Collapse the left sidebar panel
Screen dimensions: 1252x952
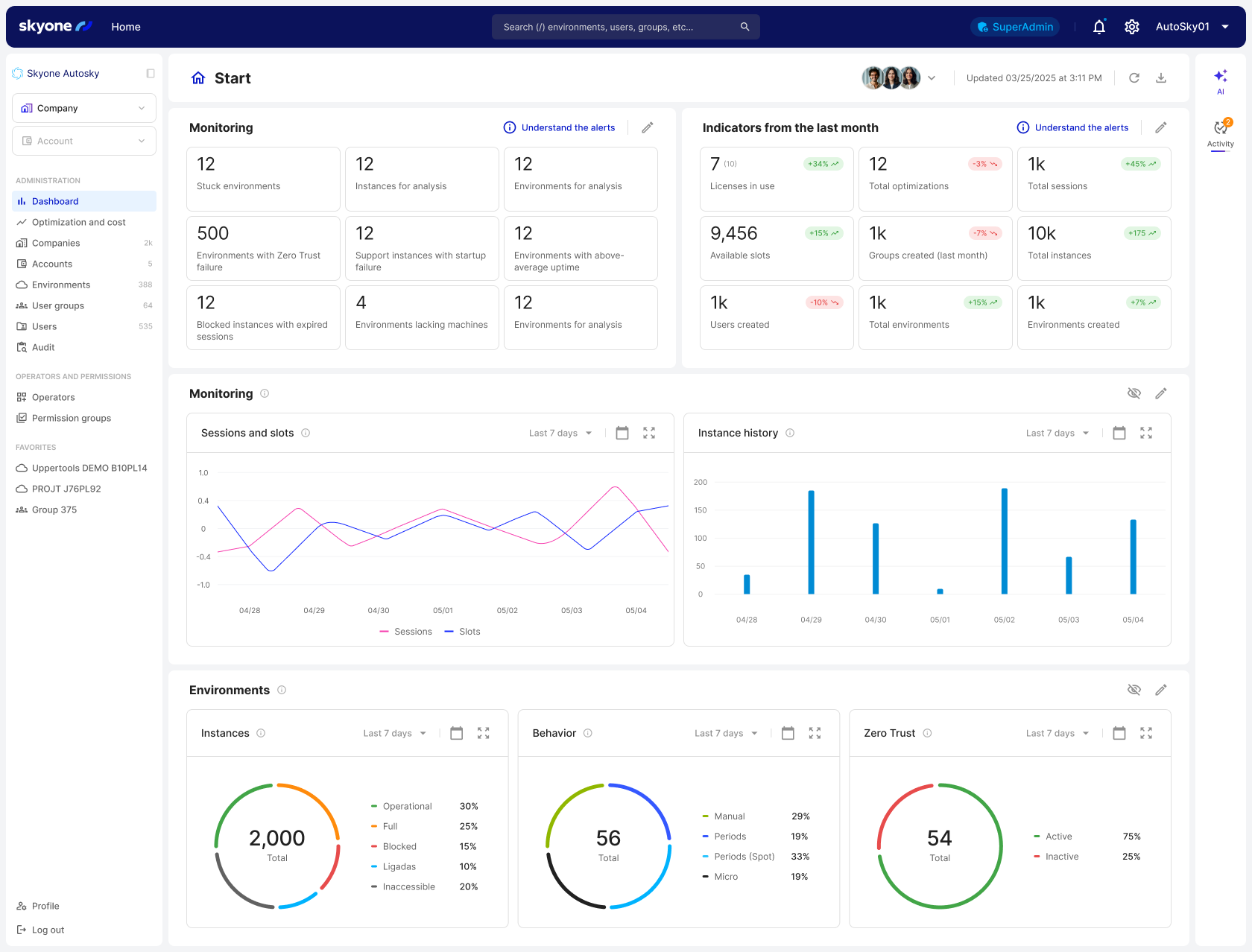(151, 74)
